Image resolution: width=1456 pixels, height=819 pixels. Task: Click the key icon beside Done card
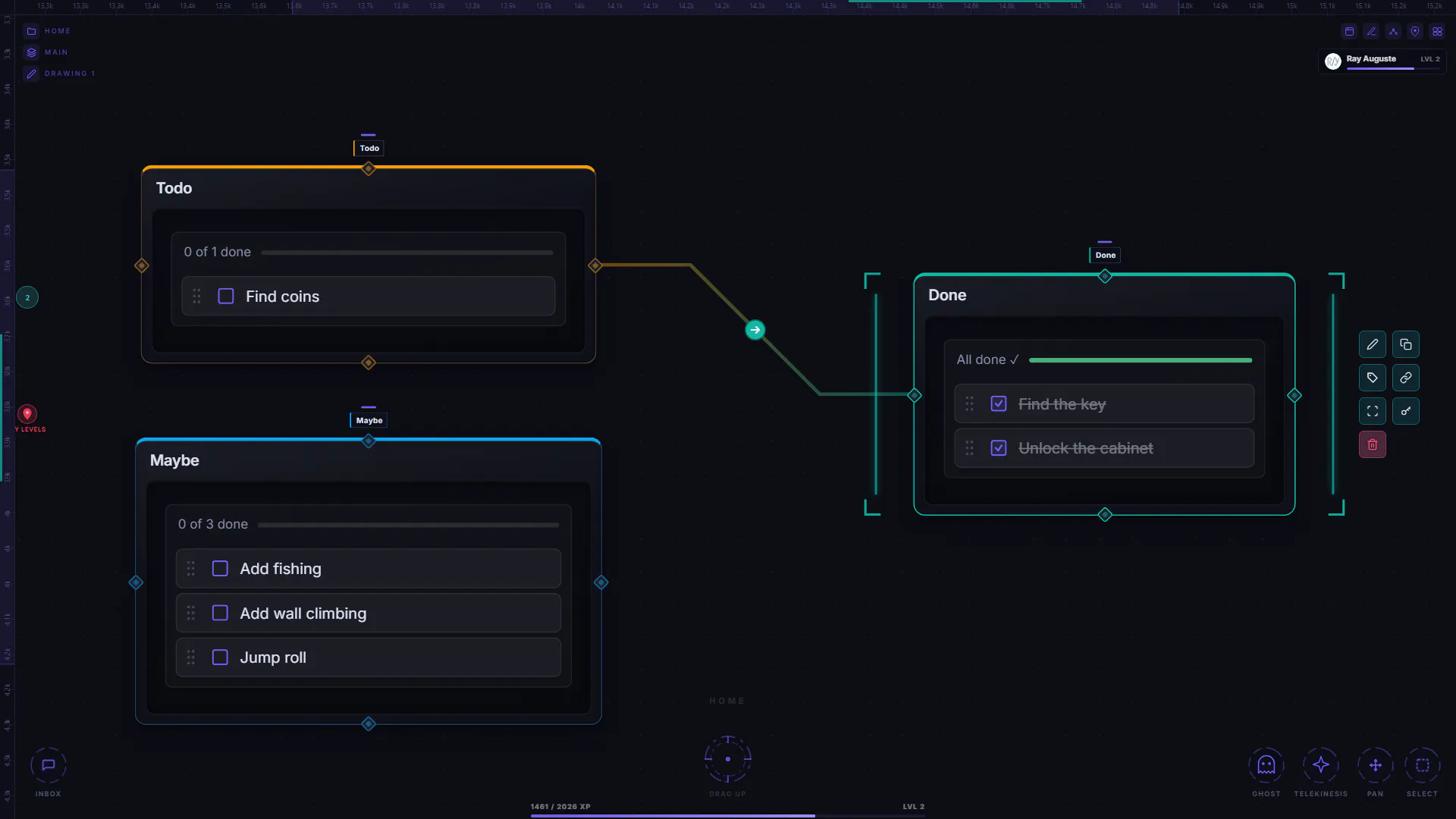point(1405,411)
